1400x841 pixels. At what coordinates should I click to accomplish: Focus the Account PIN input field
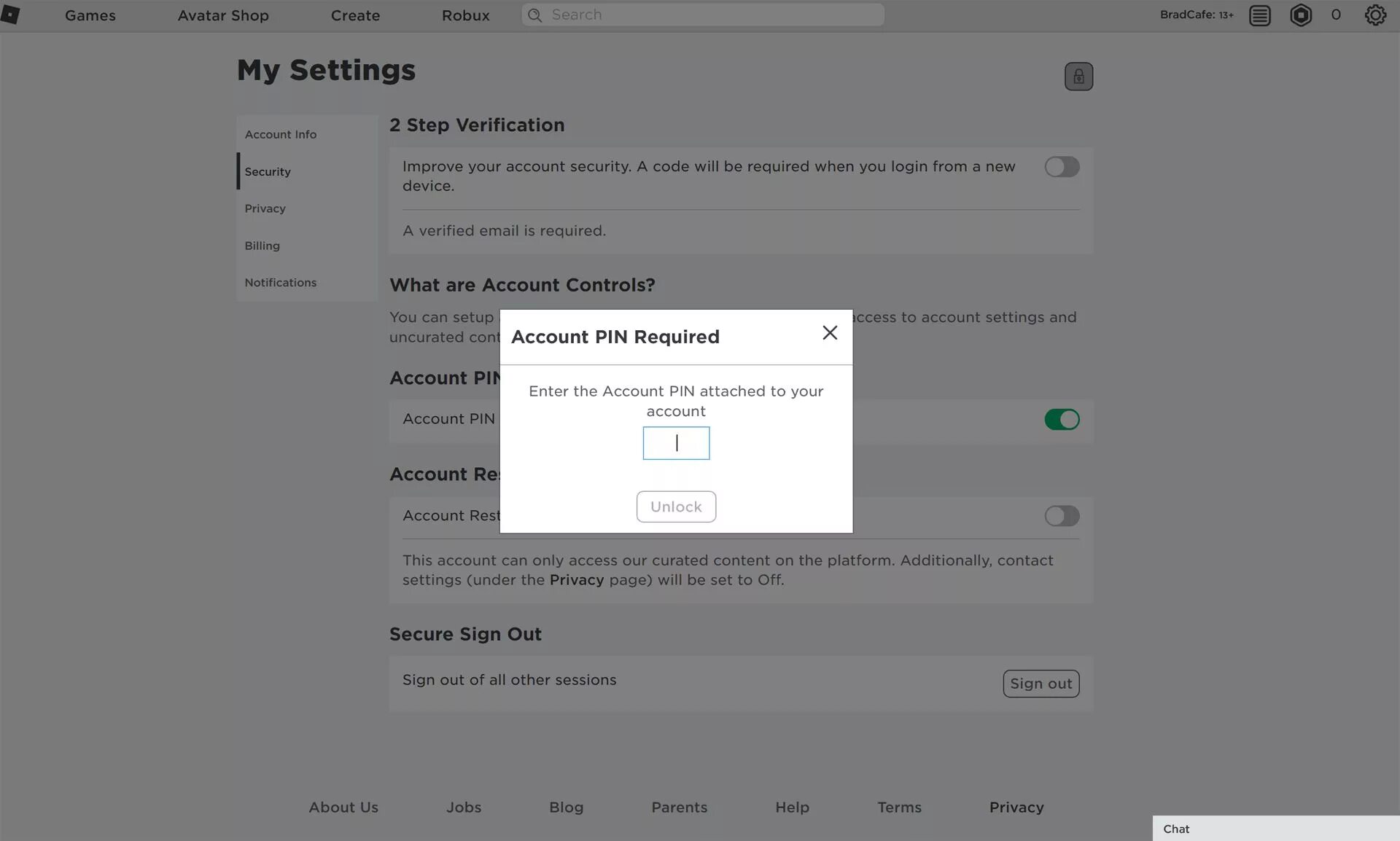point(676,443)
